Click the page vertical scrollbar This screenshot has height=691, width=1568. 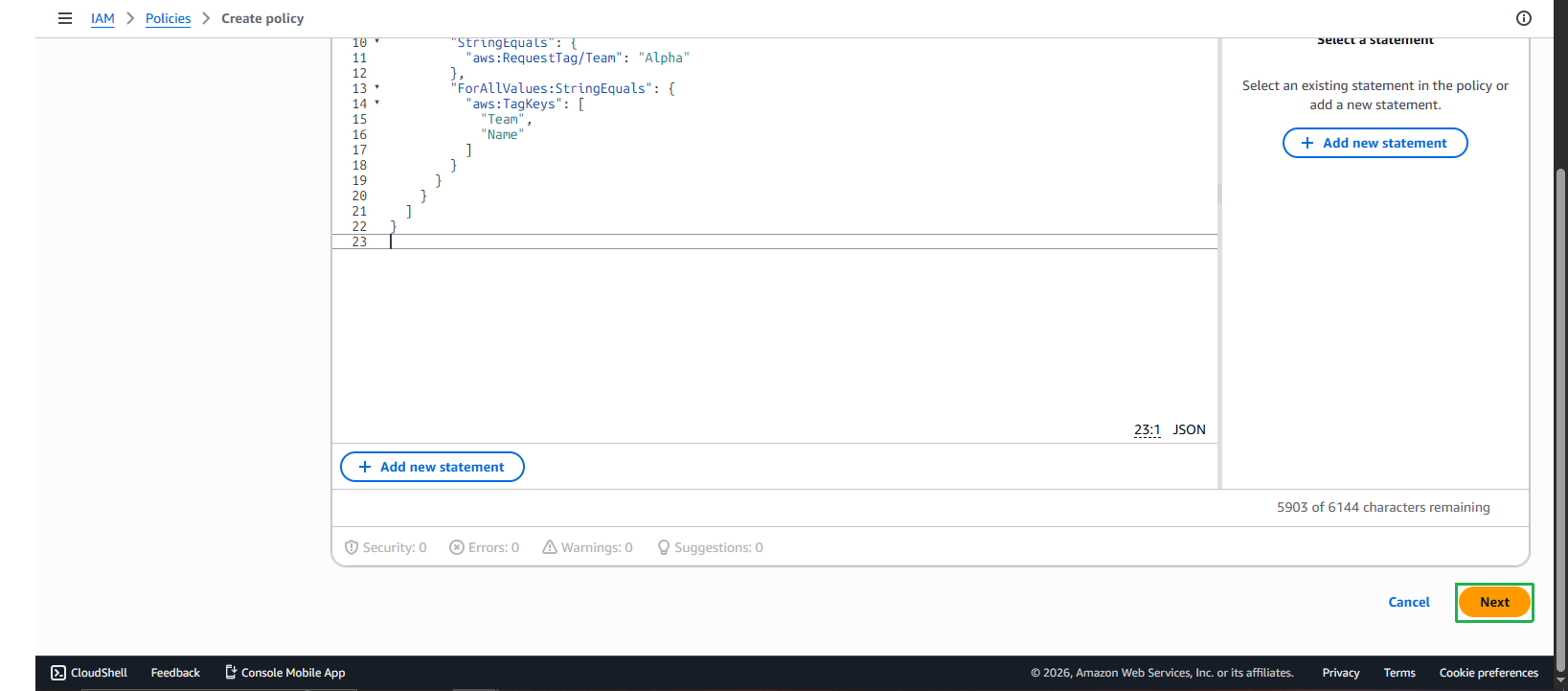click(x=1560, y=422)
